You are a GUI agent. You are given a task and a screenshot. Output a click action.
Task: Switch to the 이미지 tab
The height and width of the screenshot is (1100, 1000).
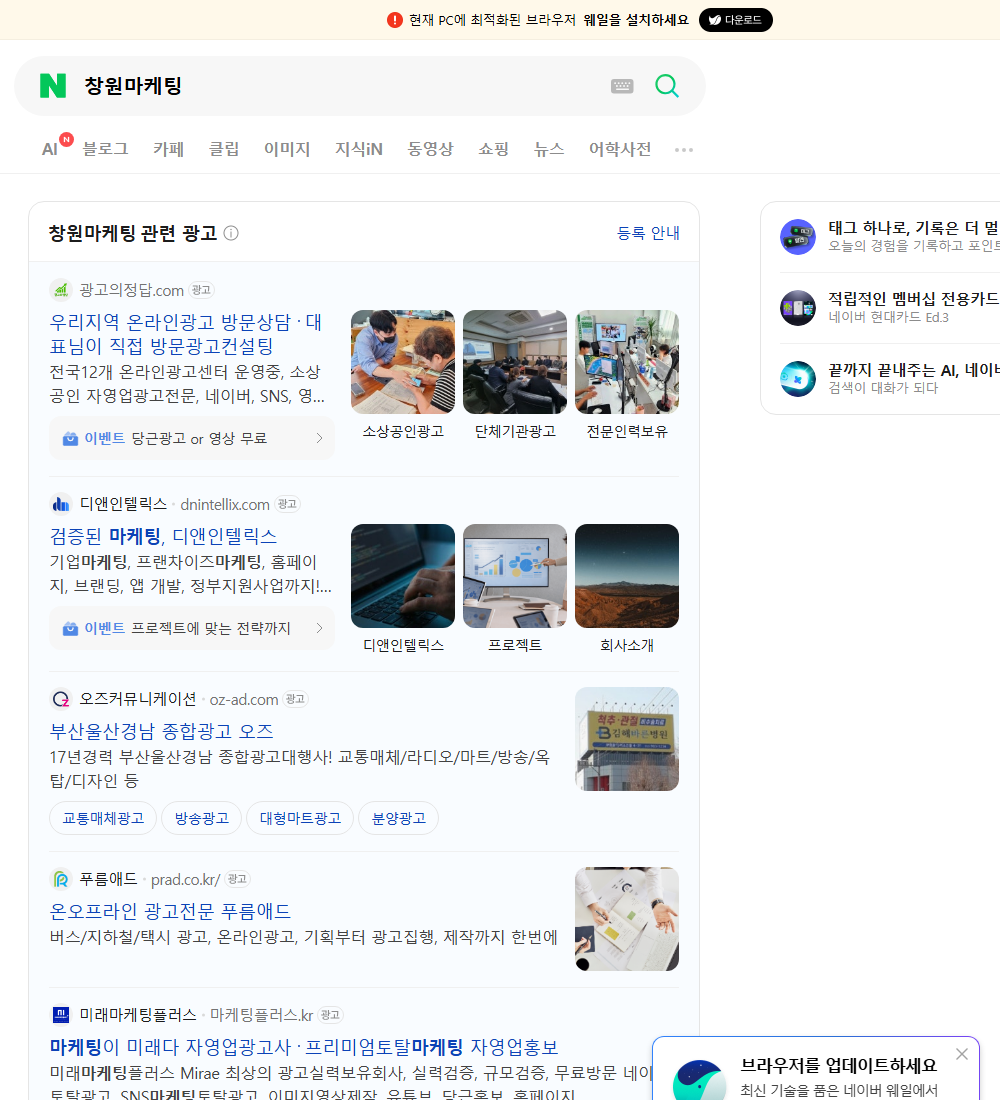(x=287, y=149)
